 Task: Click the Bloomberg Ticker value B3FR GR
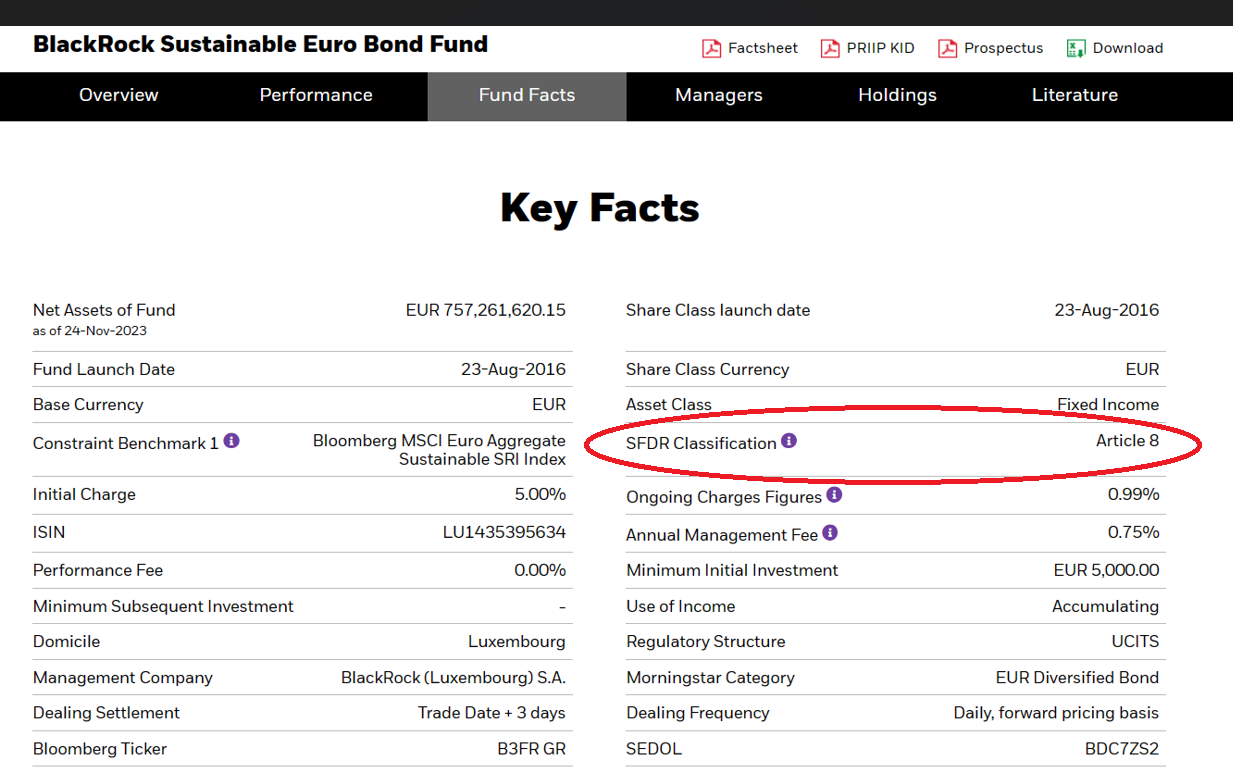point(532,749)
